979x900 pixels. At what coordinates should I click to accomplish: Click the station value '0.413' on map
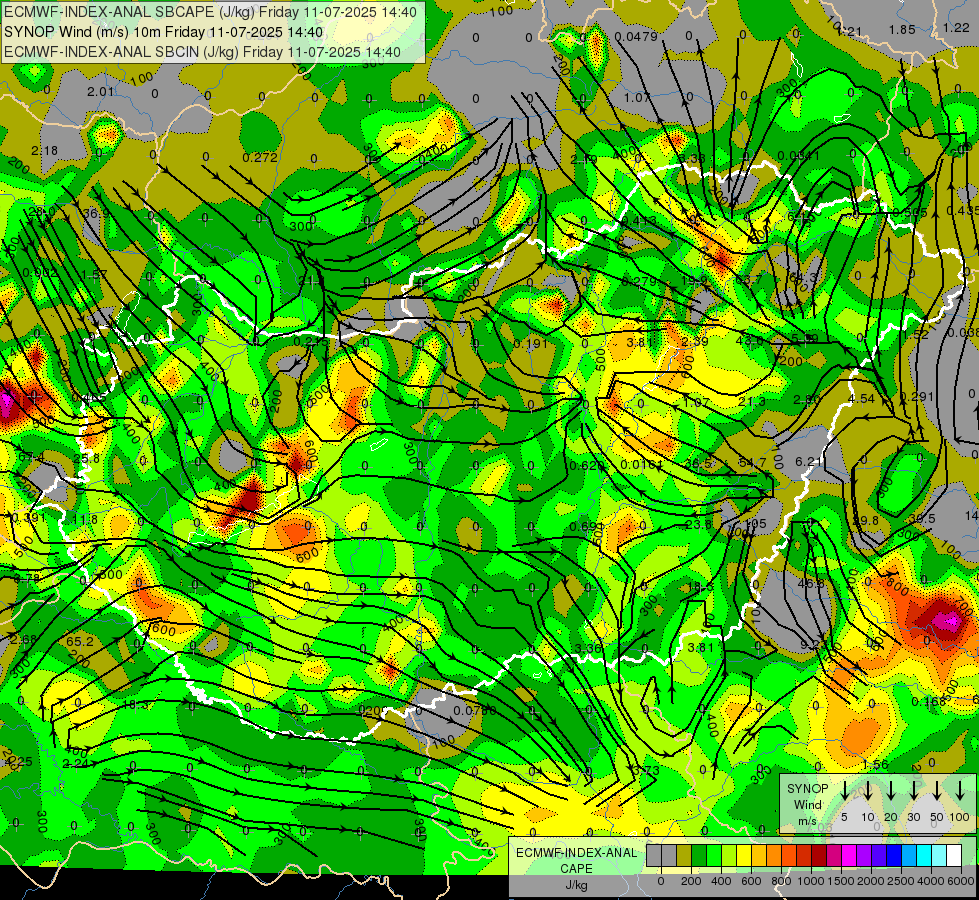tap(639, 220)
